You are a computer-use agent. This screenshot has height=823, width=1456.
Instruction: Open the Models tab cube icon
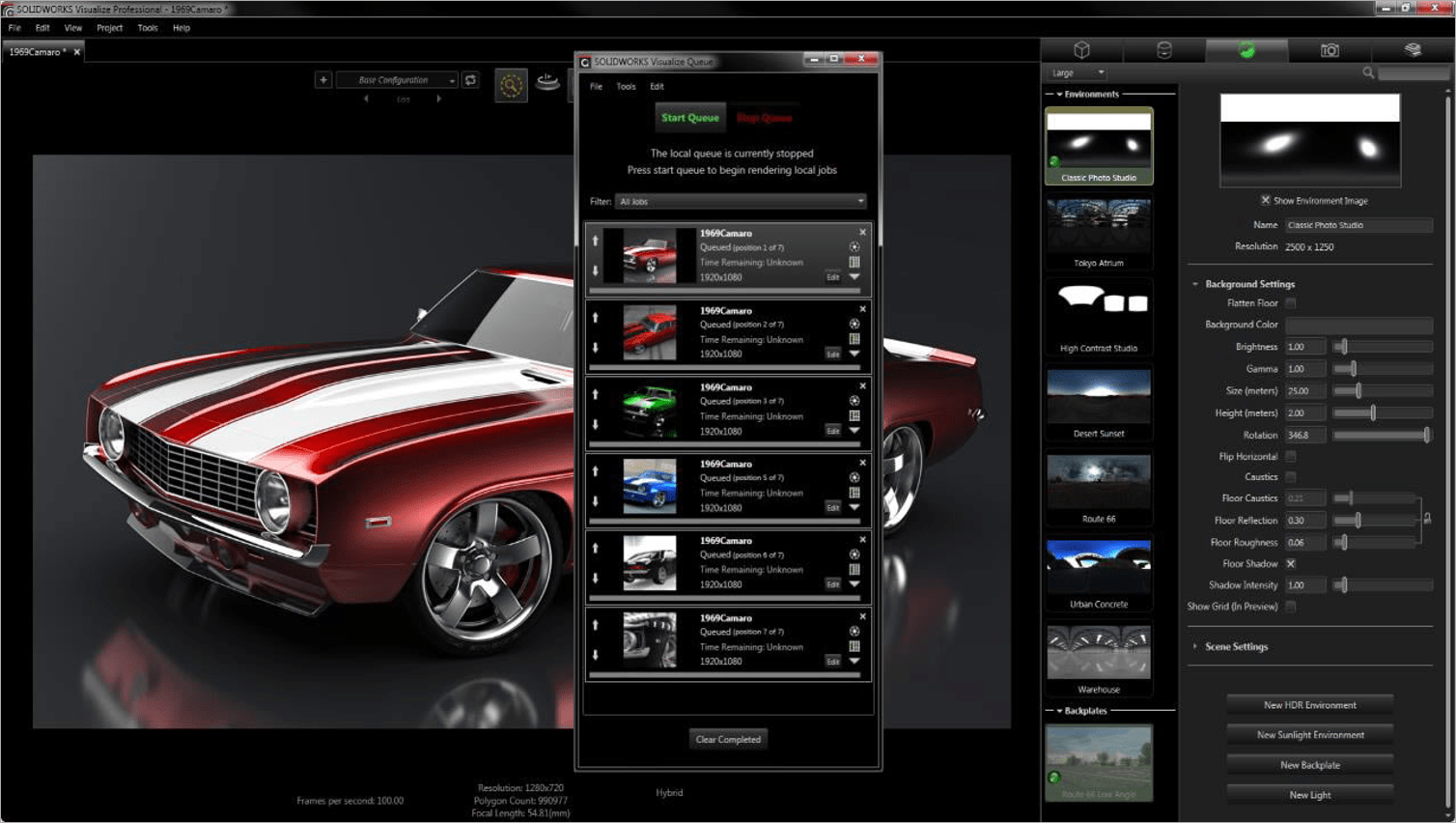pyautogui.click(x=1081, y=50)
